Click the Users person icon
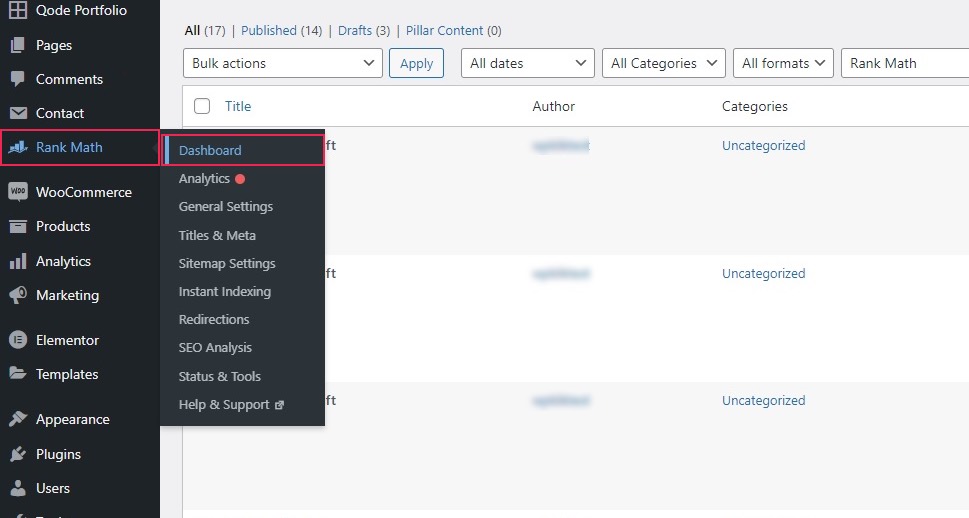Image resolution: width=969 pixels, height=518 pixels. point(18,488)
